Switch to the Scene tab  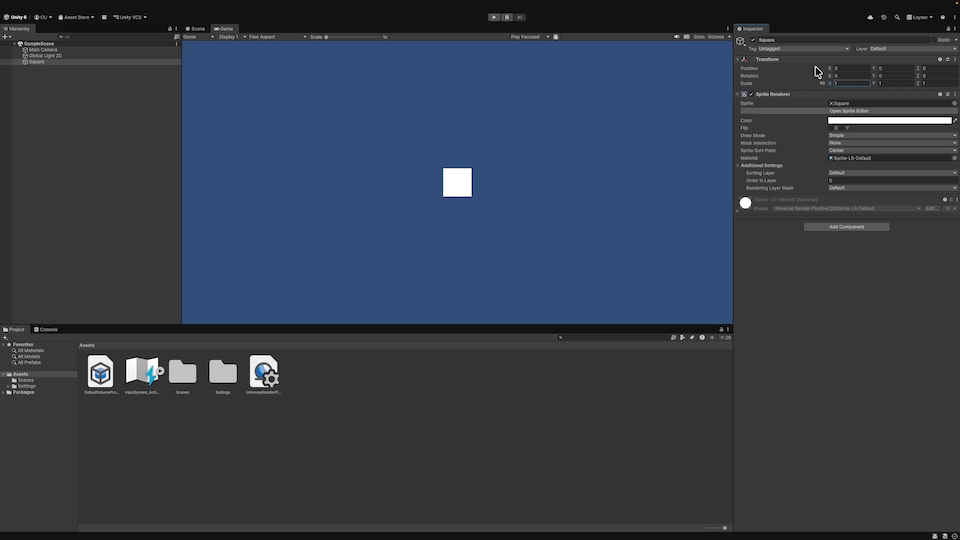coord(195,29)
